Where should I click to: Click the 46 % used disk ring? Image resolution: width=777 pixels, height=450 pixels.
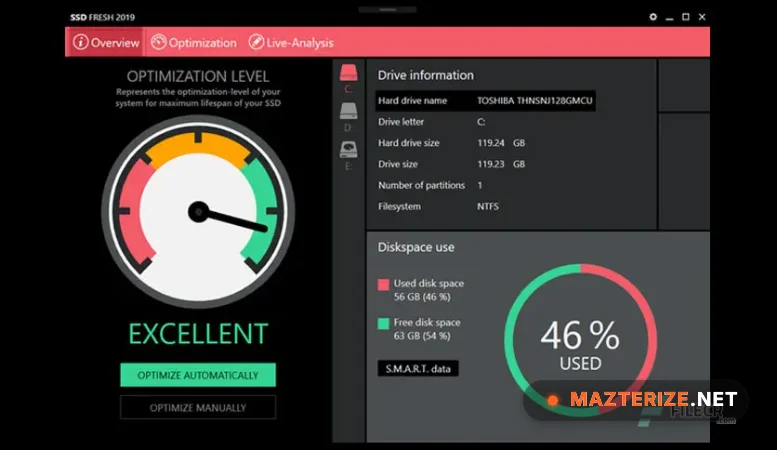[x=580, y=340]
